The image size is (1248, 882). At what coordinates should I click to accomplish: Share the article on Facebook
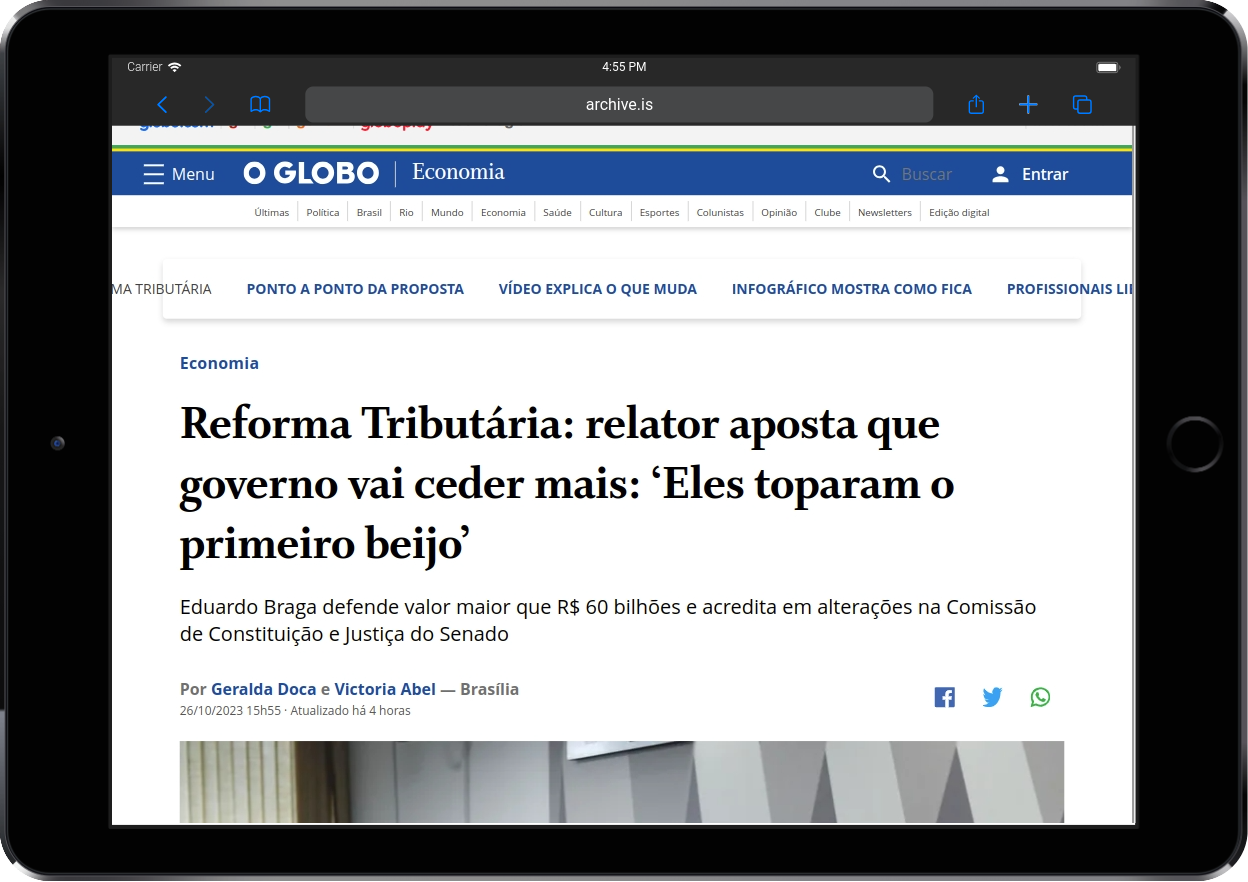944,697
